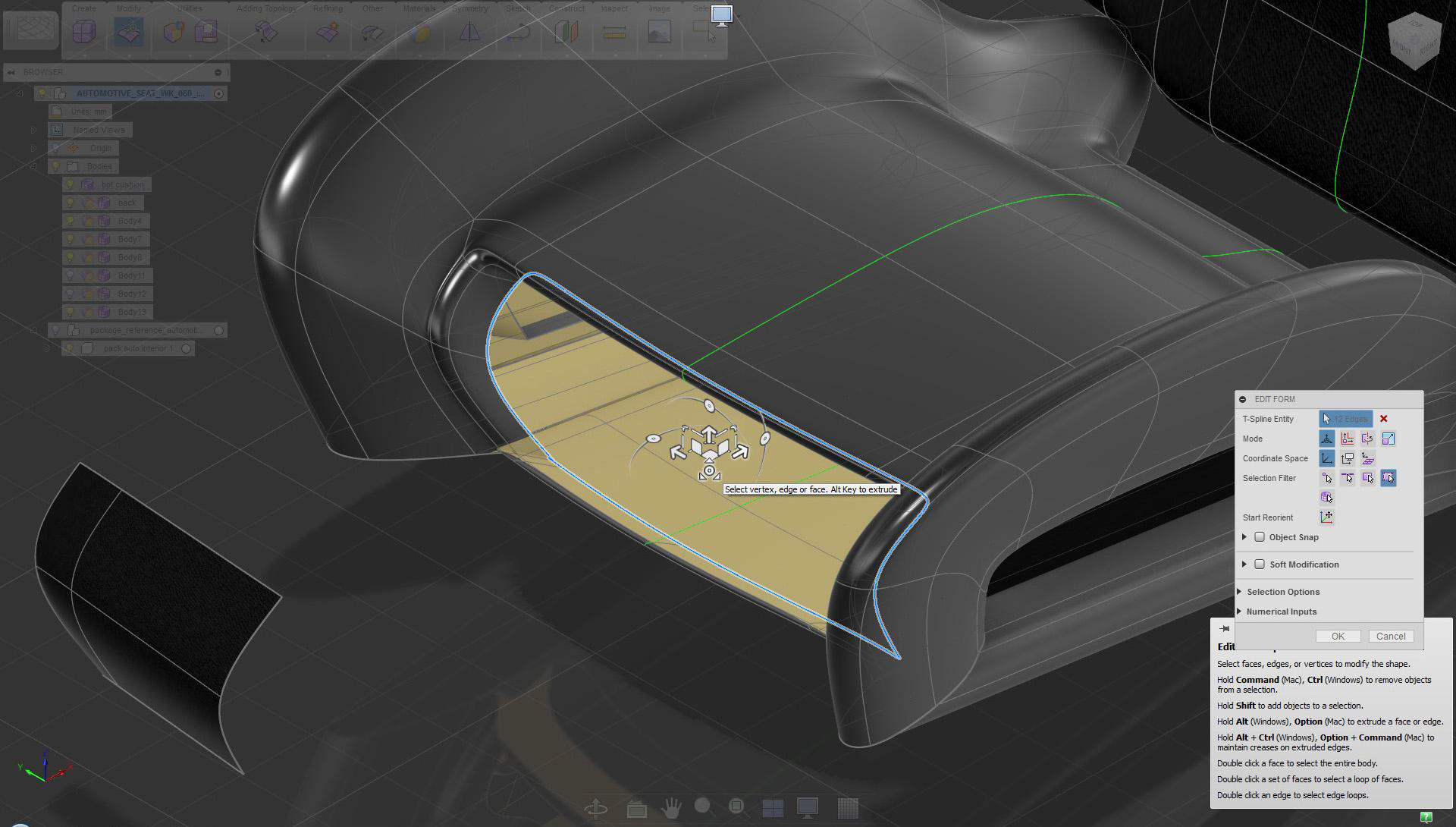
Task: Open the Adding Topology toolbar menu
Action: pos(266,8)
